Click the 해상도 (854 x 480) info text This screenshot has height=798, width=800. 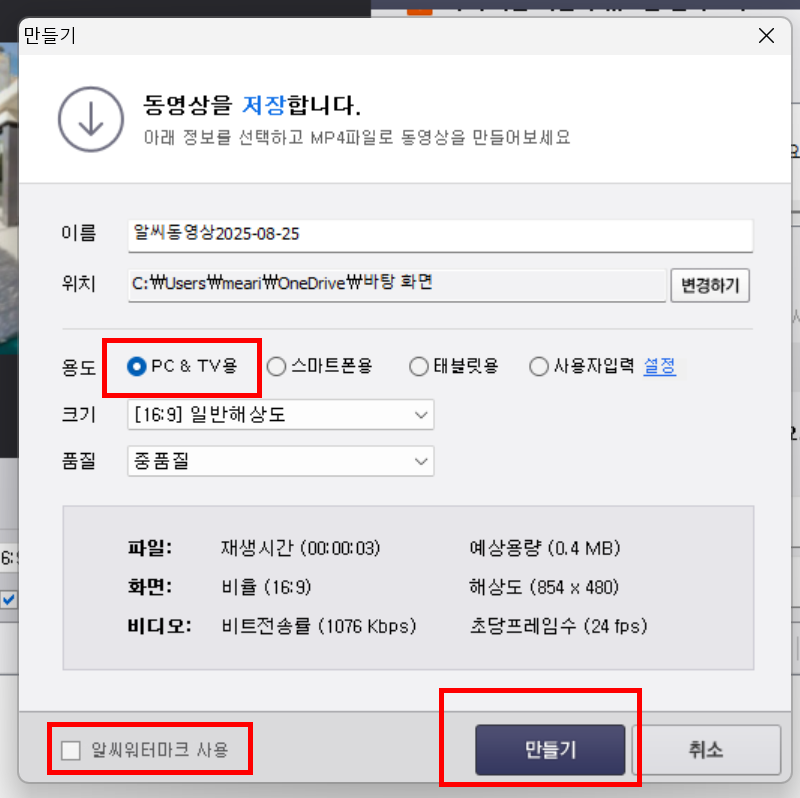click(544, 587)
